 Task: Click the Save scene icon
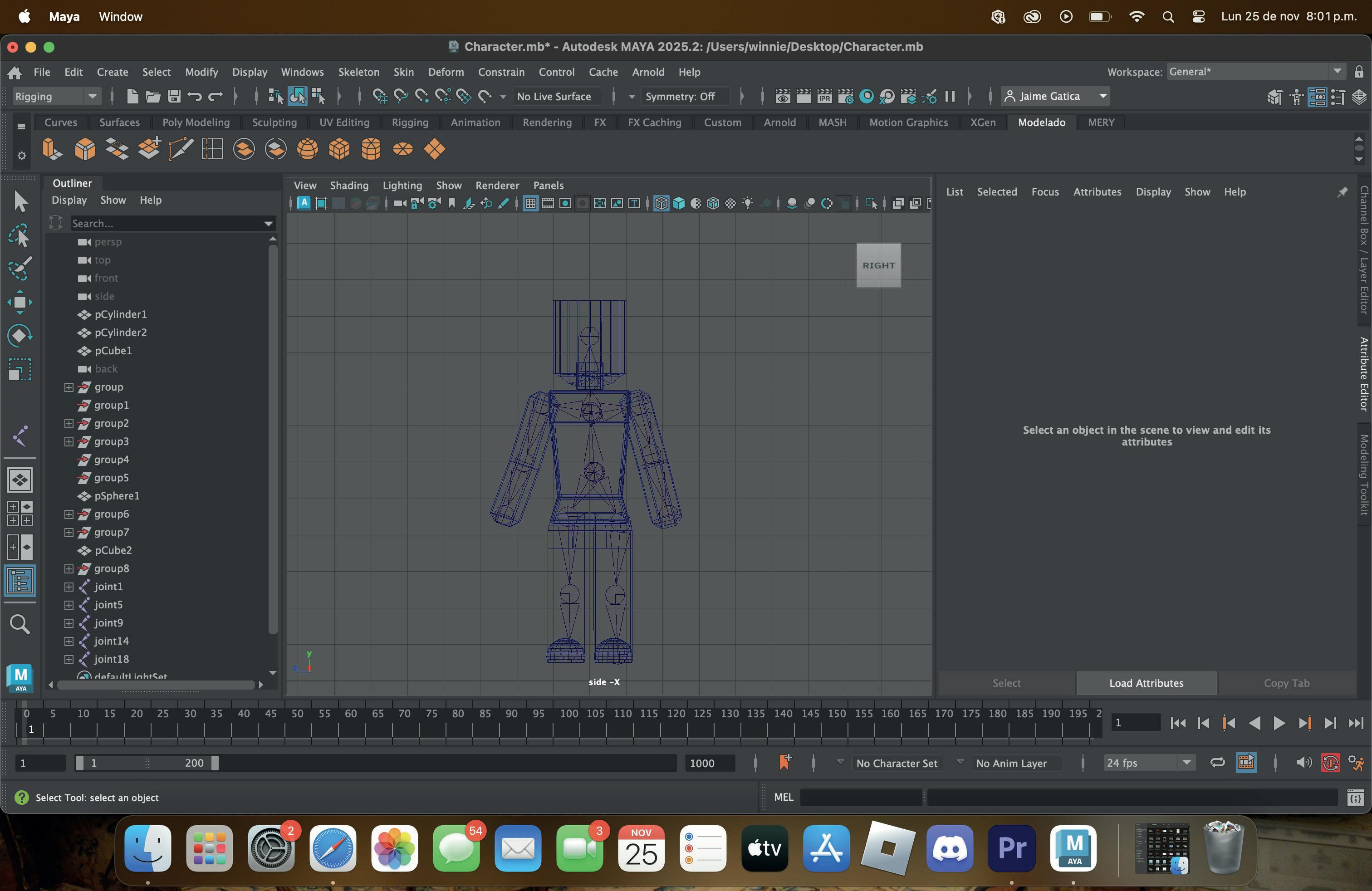tap(174, 96)
